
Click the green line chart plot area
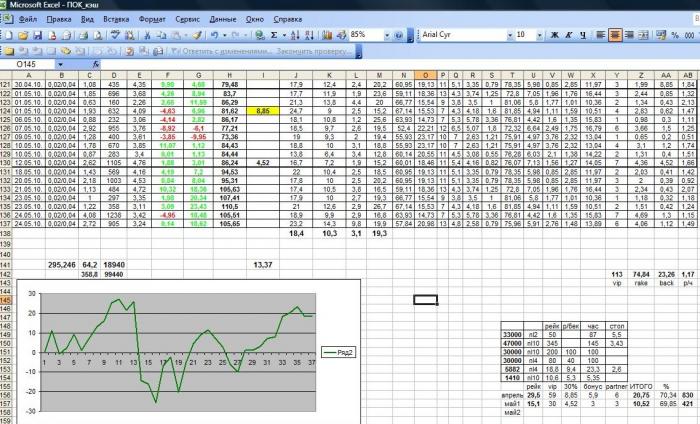[178, 352]
